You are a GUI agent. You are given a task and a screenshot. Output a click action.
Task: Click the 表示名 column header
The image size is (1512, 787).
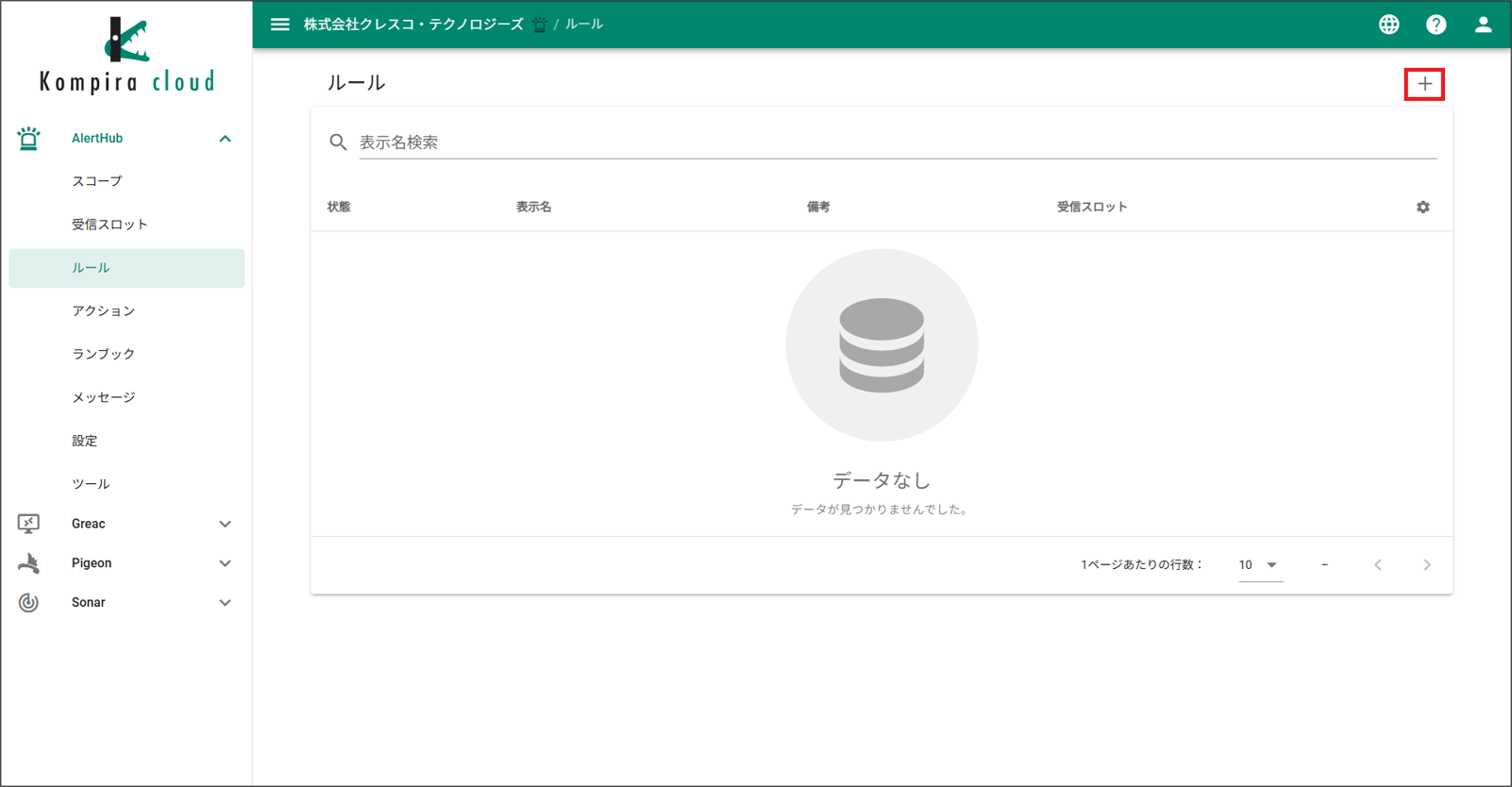pyautogui.click(x=533, y=207)
